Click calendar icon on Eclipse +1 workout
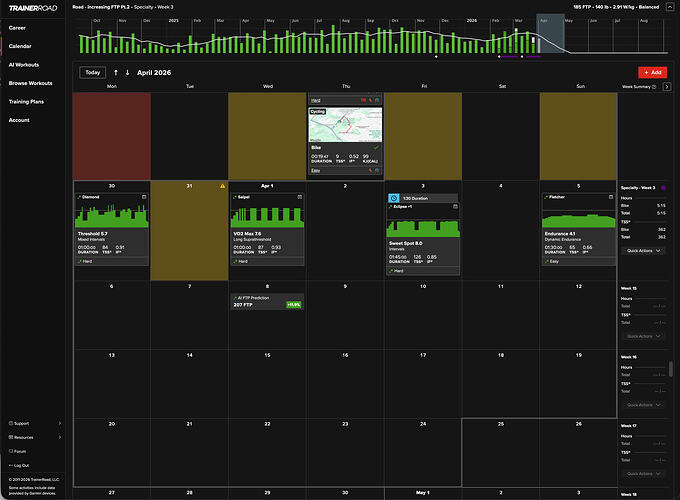The image size is (680, 500). [455, 206]
